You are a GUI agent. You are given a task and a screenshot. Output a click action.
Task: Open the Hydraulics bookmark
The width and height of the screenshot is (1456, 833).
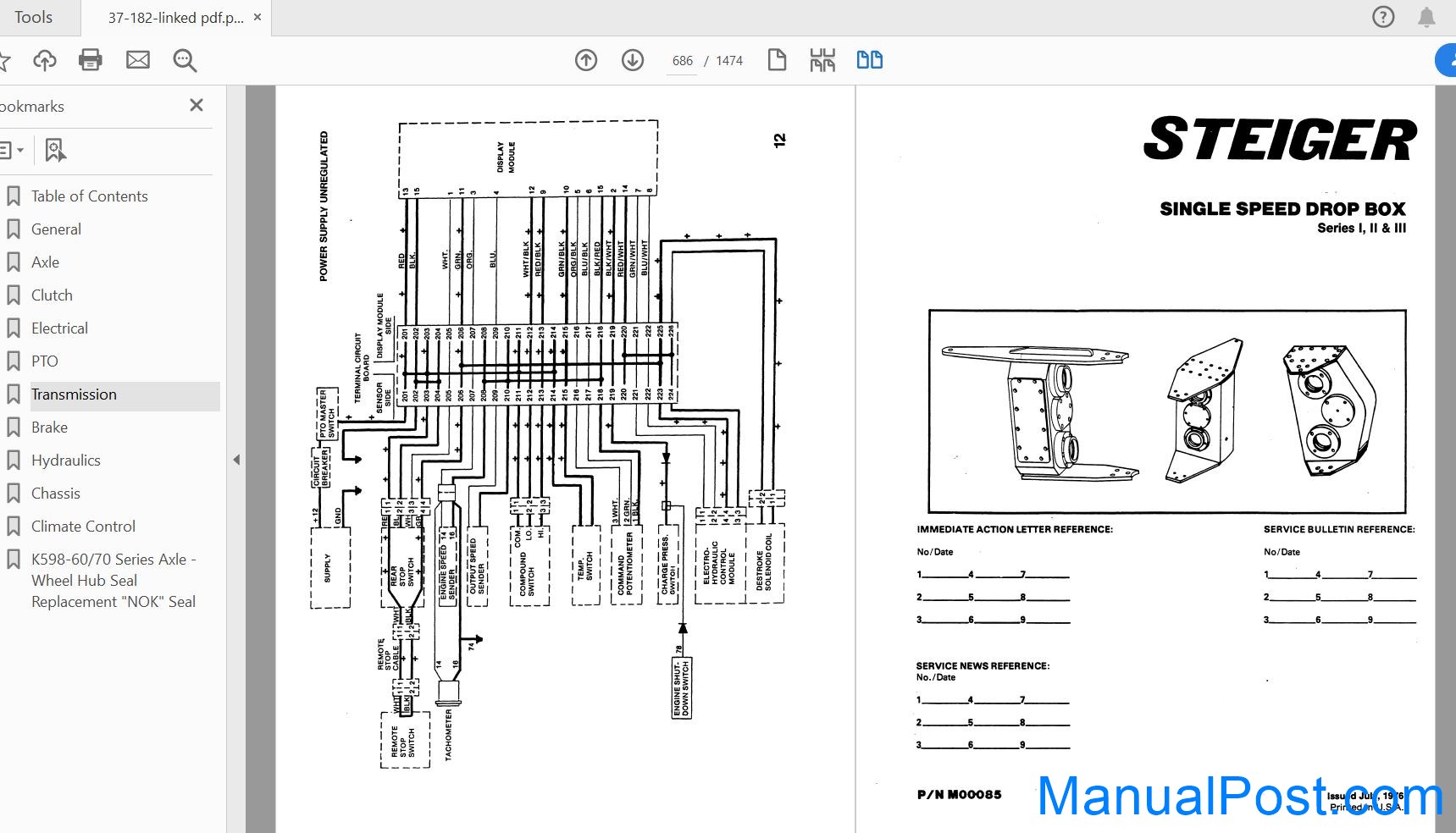[x=66, y=461]
